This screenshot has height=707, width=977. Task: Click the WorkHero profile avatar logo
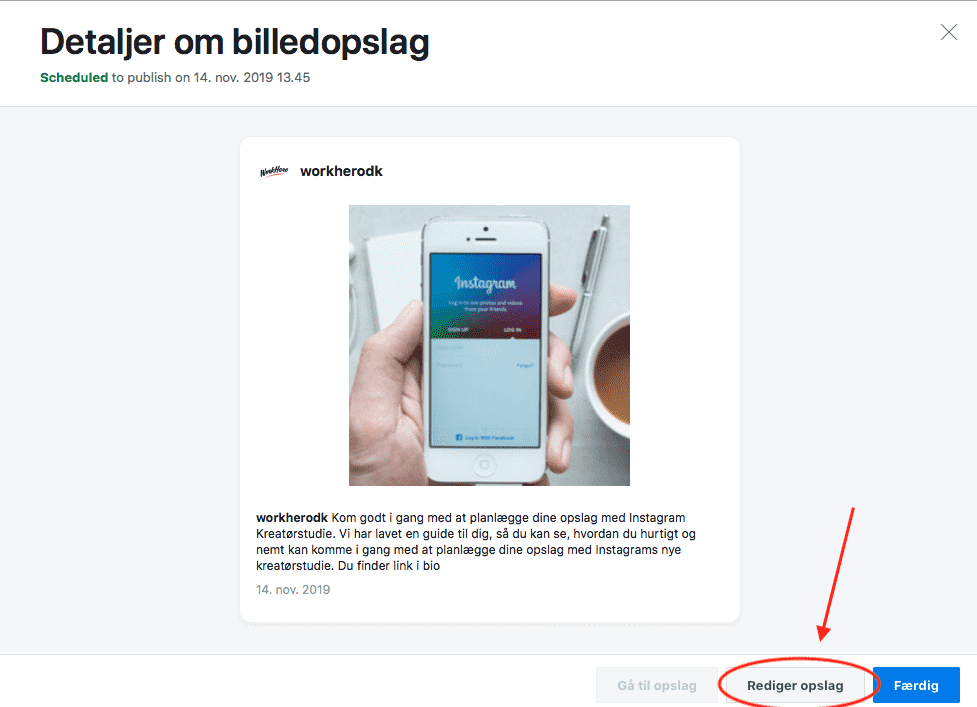click(x=274, y=171)
